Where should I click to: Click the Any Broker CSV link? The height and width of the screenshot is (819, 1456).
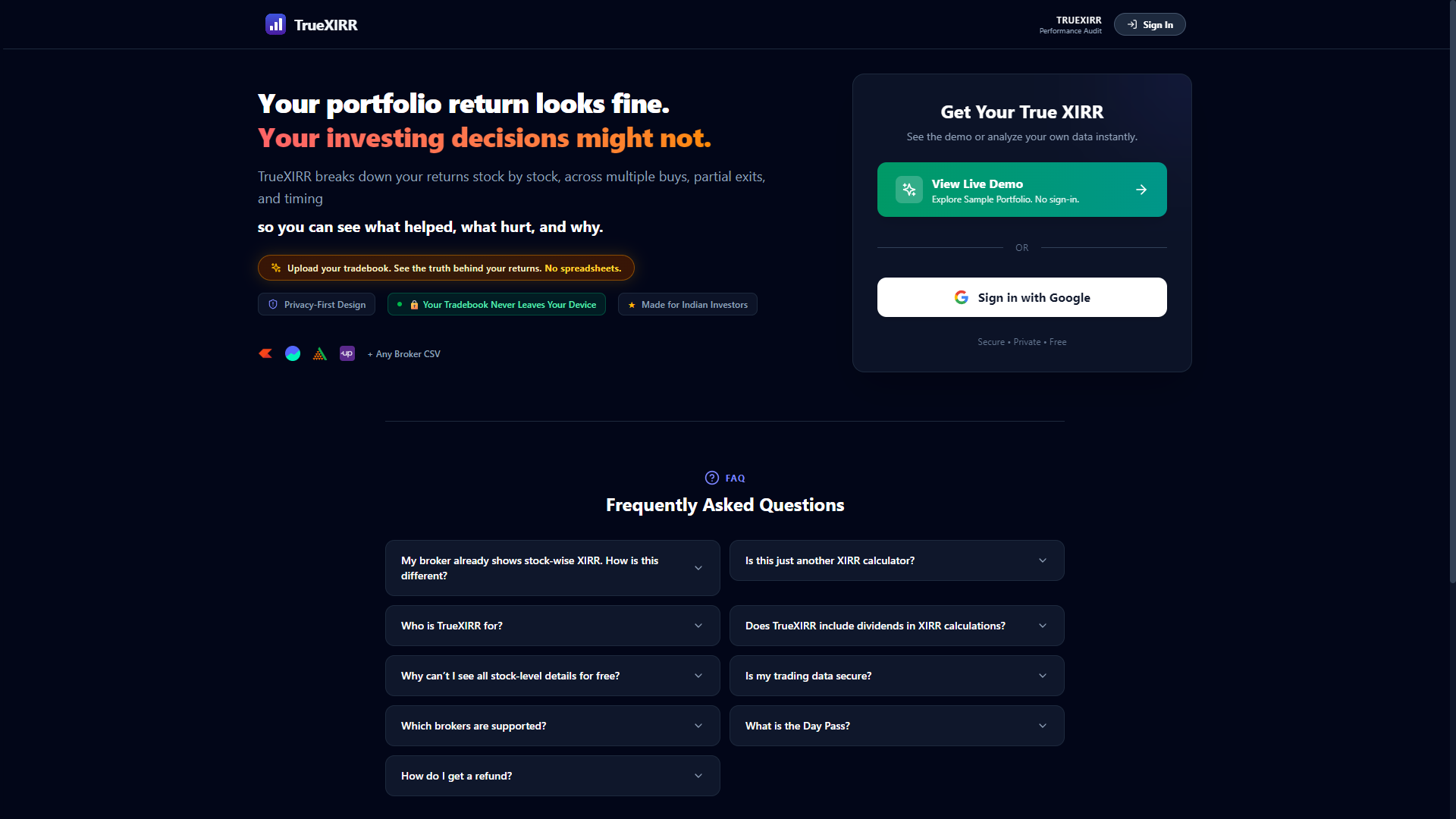(x=403, y=353)
